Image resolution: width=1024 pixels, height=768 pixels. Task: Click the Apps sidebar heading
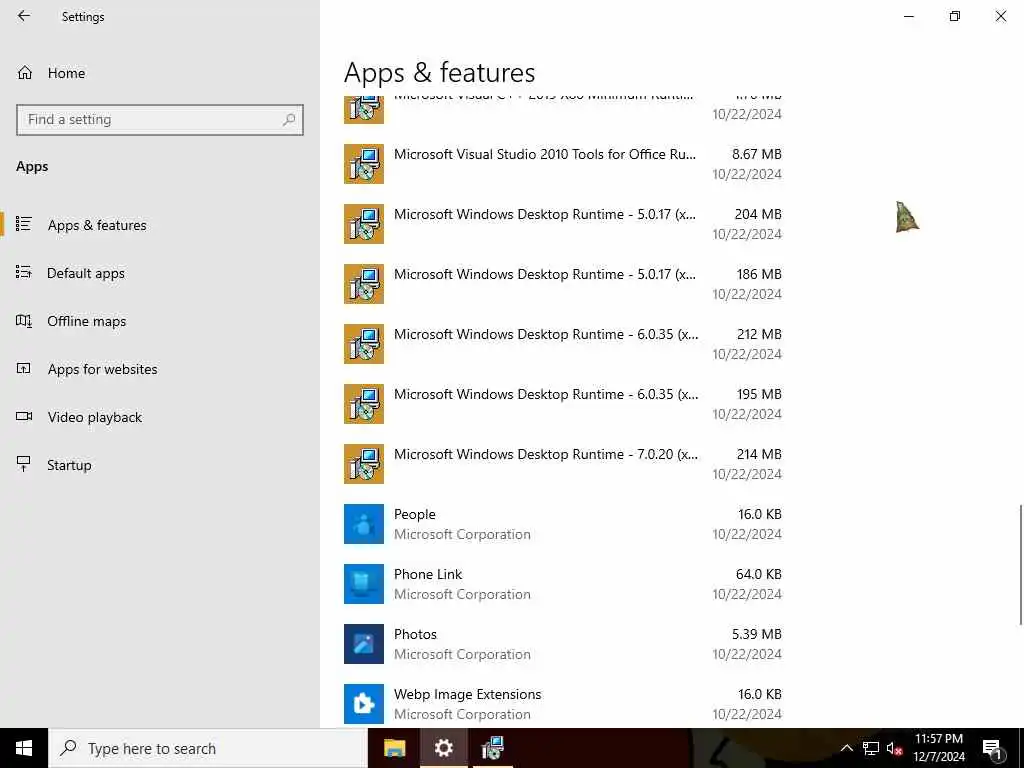pos(32,167)
